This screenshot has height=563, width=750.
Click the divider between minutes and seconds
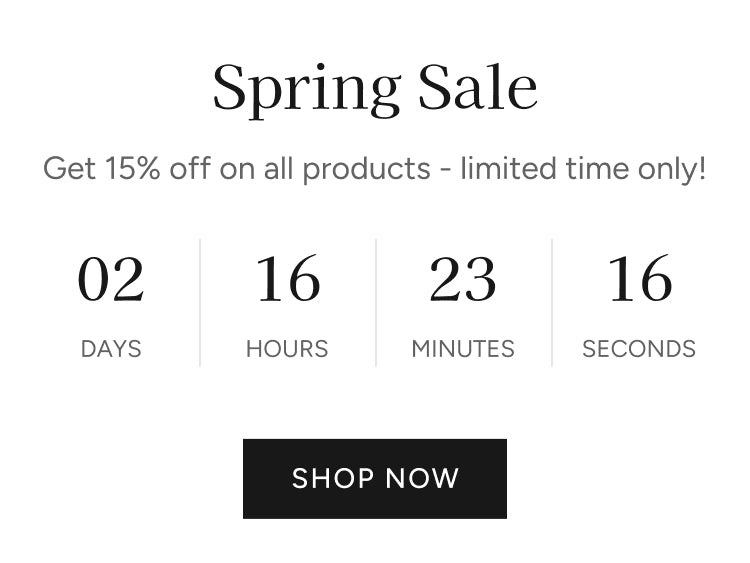[x=552, y=302]
